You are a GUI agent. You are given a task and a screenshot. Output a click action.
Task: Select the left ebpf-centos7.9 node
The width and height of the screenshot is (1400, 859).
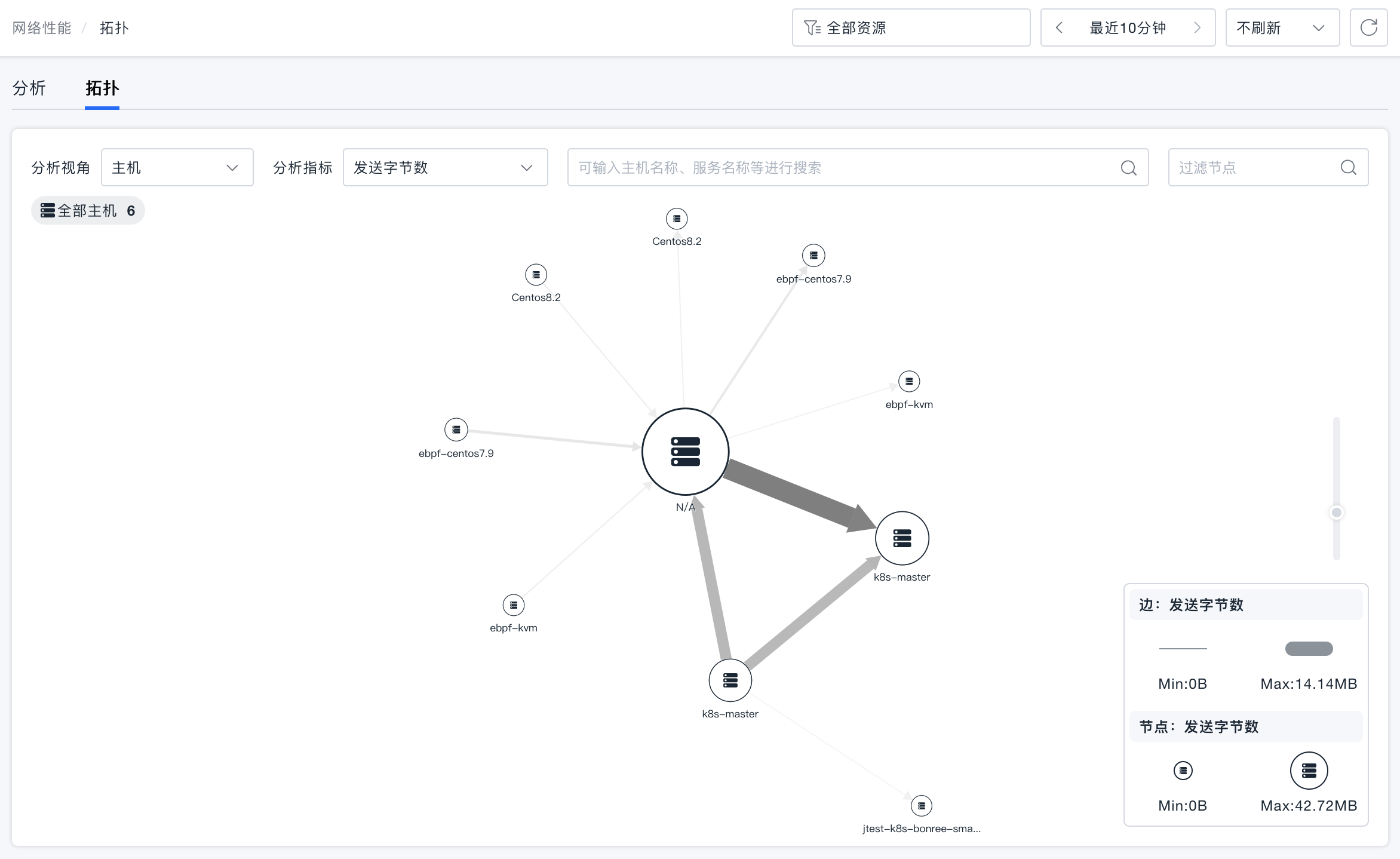[x=456, y=429]
